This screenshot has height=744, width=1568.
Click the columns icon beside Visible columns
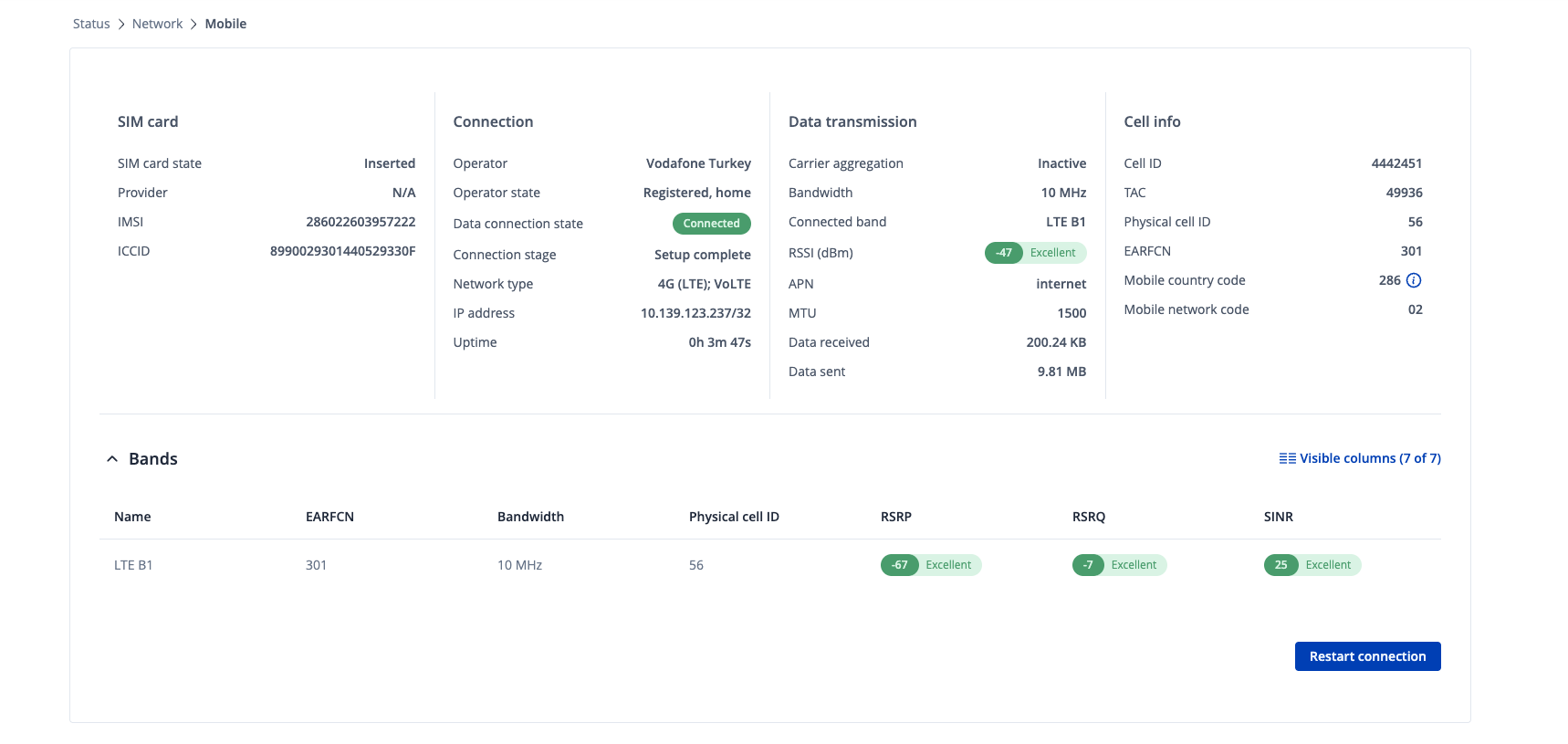click(1287, 458)
